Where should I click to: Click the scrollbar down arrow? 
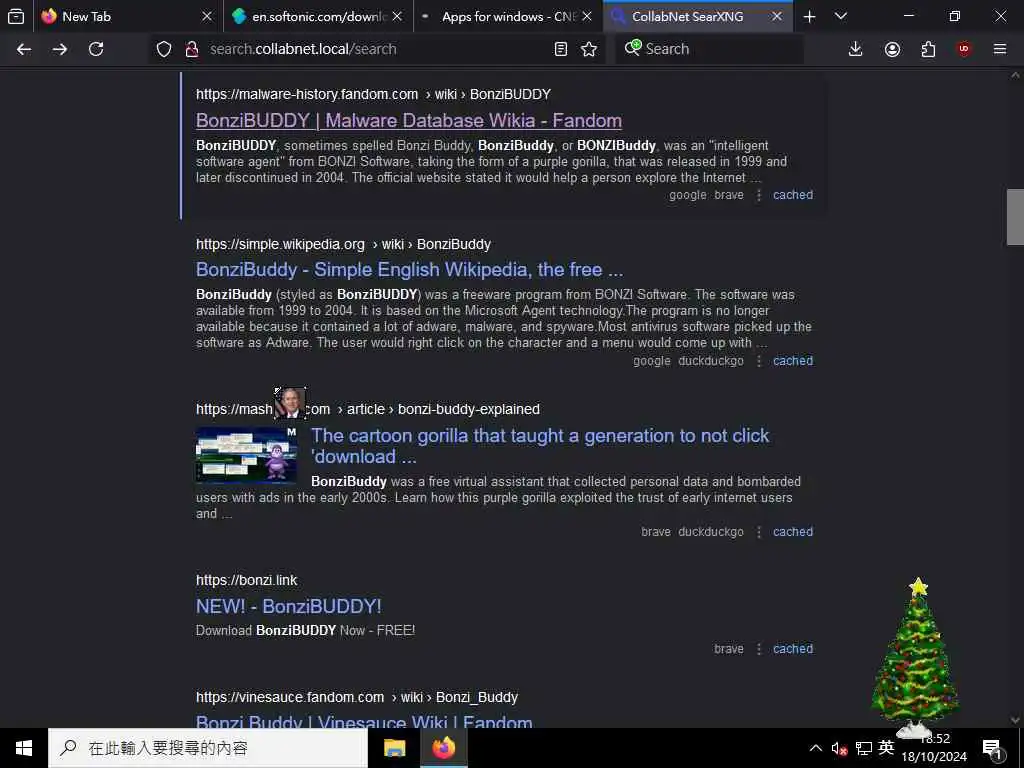pos(1015,720)
